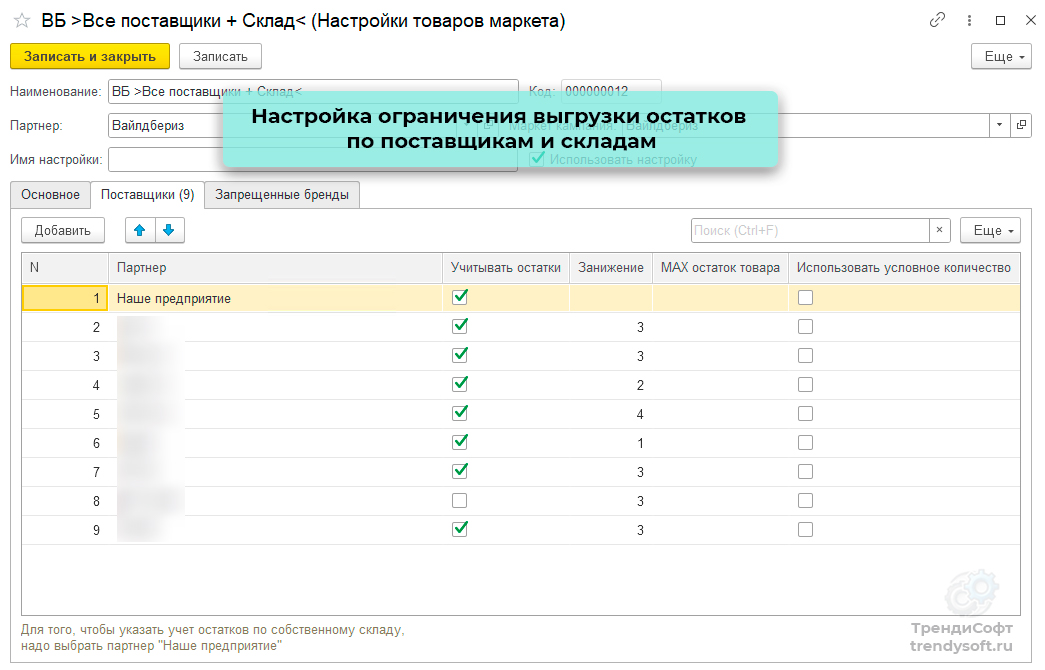Enable условное количество checkbox in row 4
1045x670 pixels.
(x=806, y=385)
